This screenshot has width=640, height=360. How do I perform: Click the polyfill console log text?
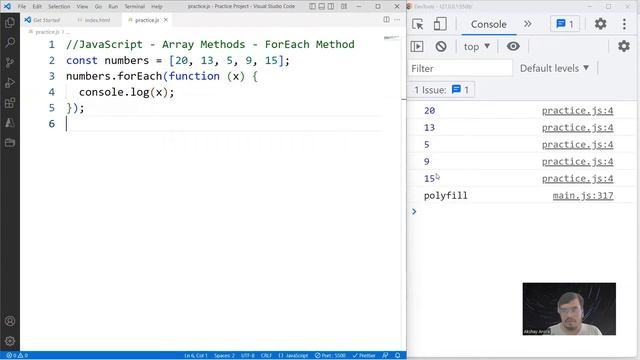(445, 196)
